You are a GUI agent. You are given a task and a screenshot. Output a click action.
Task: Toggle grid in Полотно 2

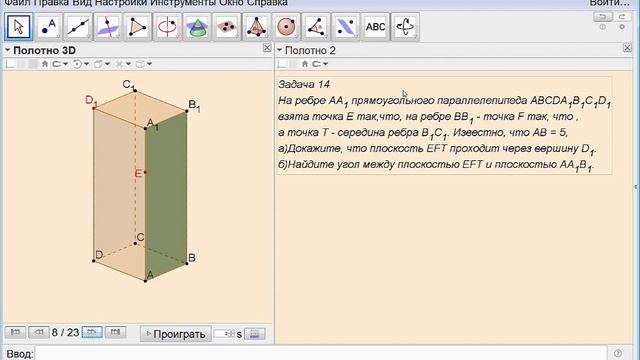(293, 64)
